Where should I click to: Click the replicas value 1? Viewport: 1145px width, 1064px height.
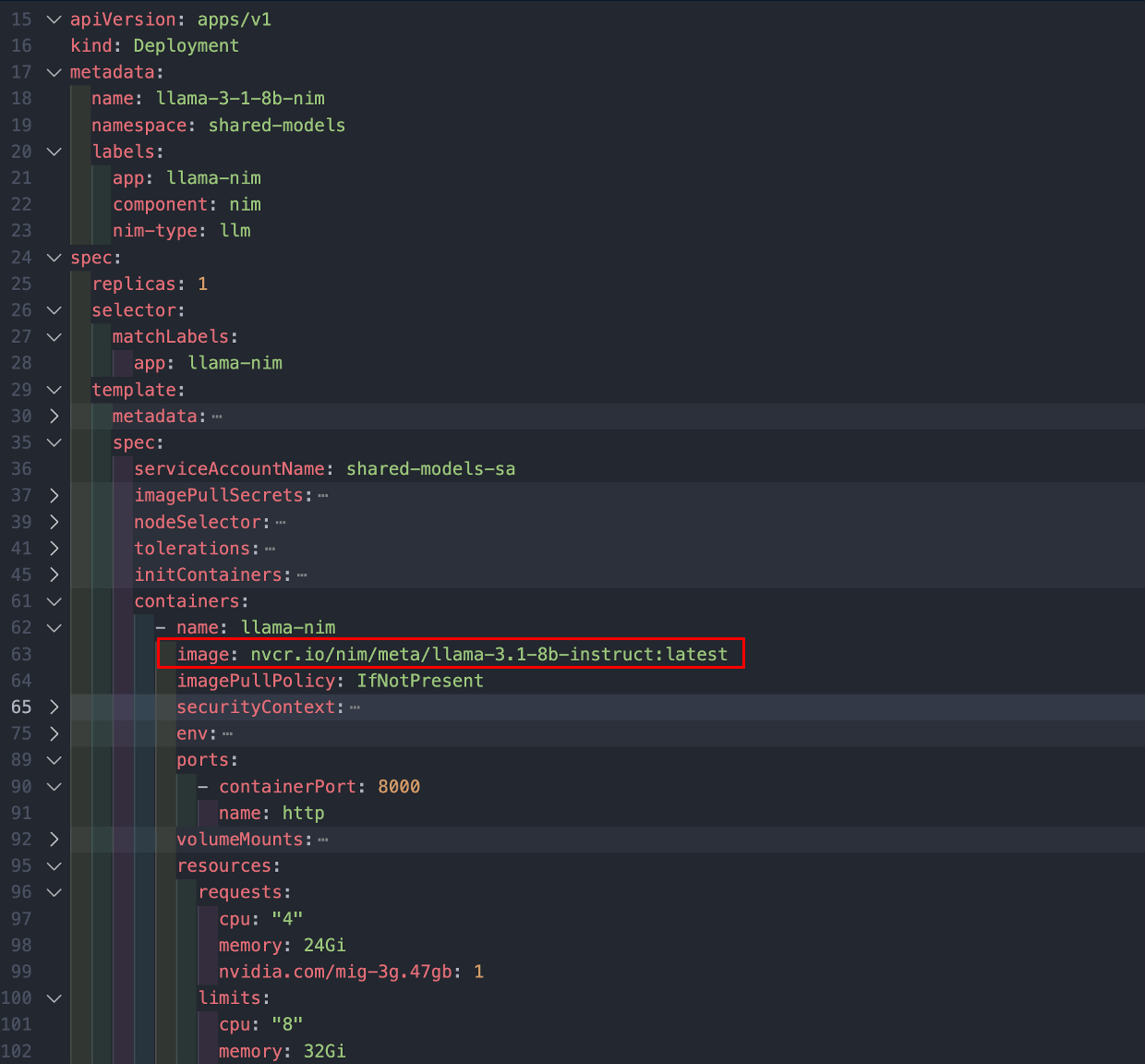pyautogui.click(x=203, y=284)
